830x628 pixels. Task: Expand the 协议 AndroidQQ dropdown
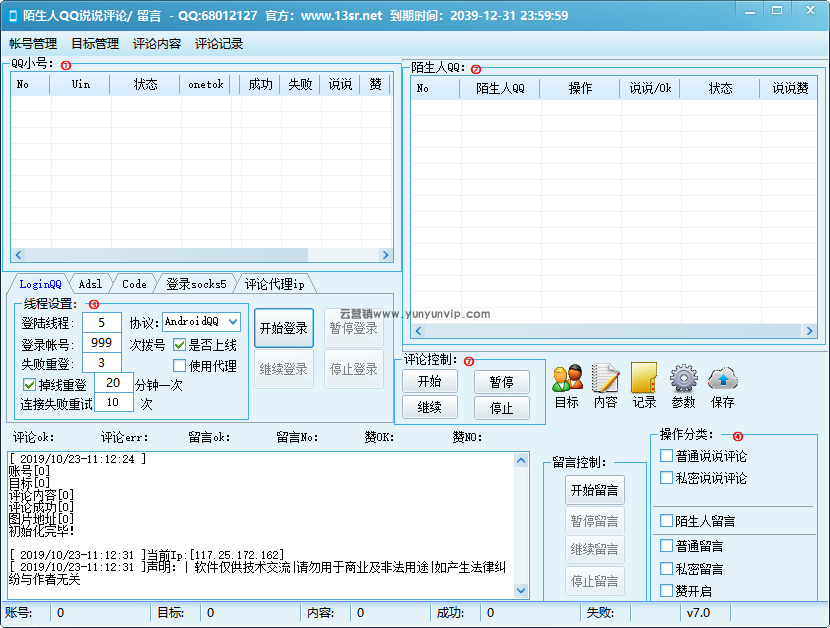point(232,322)
